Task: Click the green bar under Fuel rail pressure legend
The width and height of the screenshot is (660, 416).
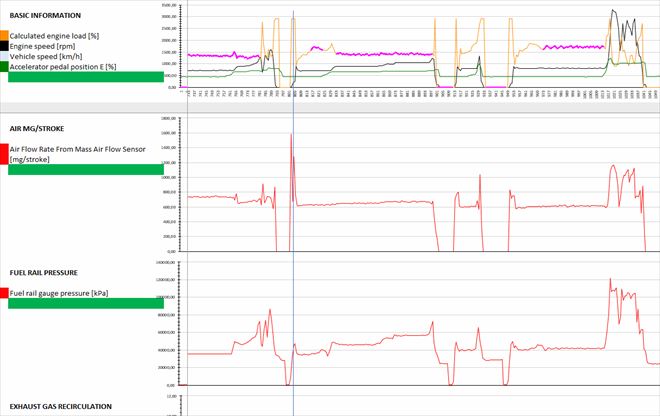Action: click(x=84, y=303)
